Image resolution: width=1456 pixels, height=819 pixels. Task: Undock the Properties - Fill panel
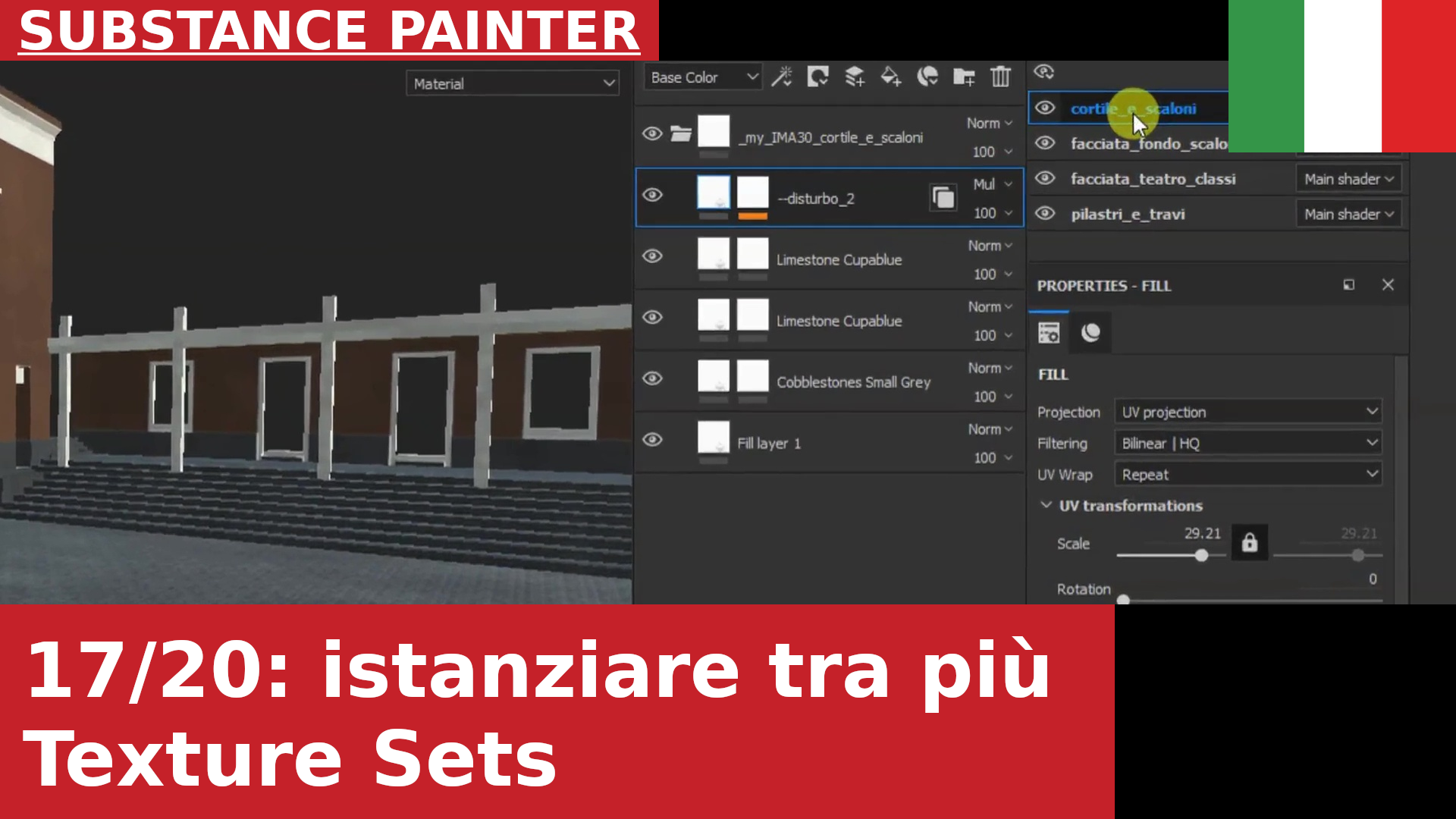tap(1348, 285)
